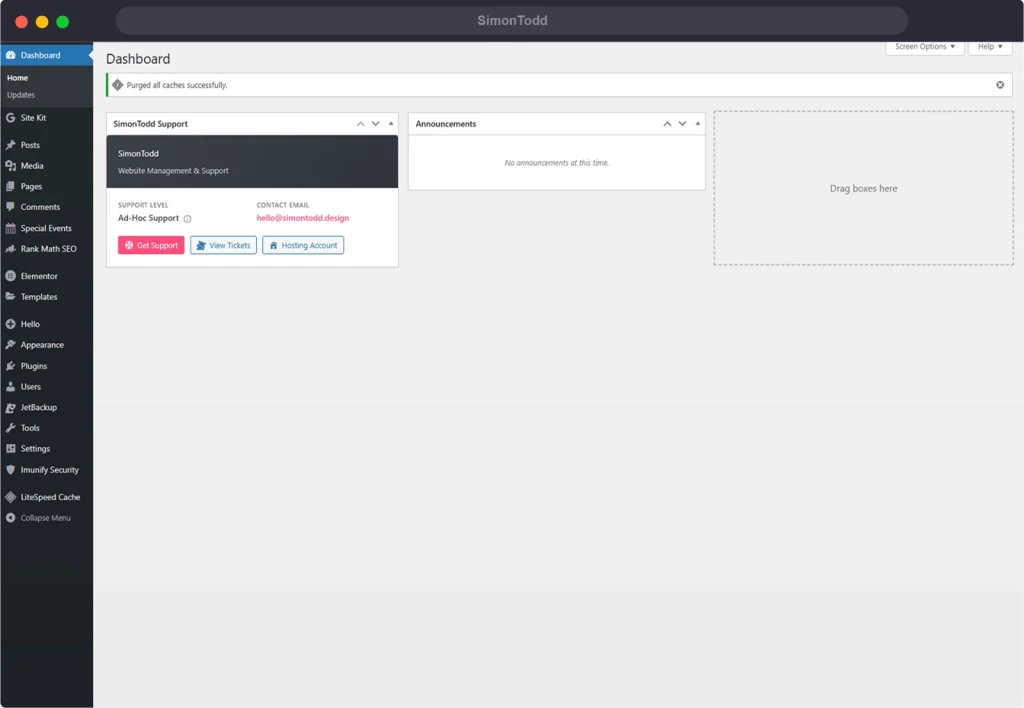Click the Imunify Security shield icon
Screen dimensions: 1024x708
click(x=10, y=470)
